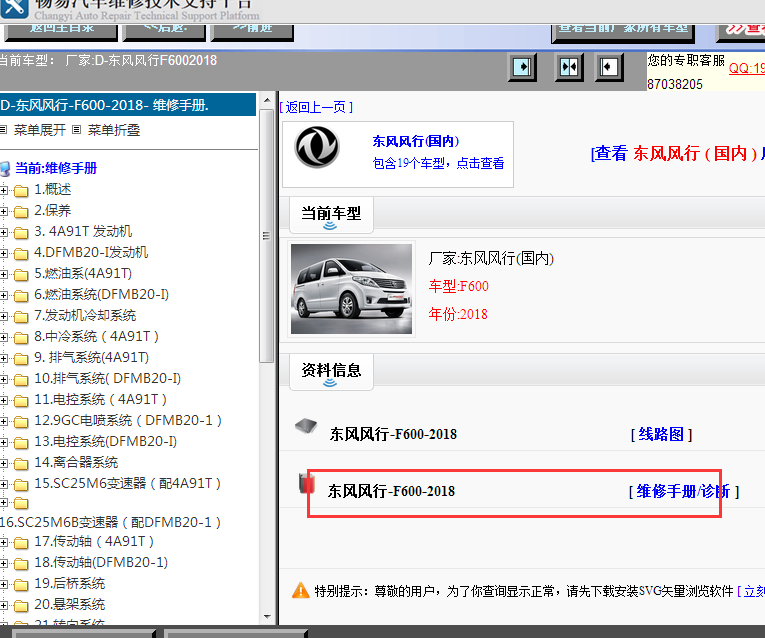Click the Dongfeng brand logo
The width and height of the screenshot is (765, 638).
(317, 147)
